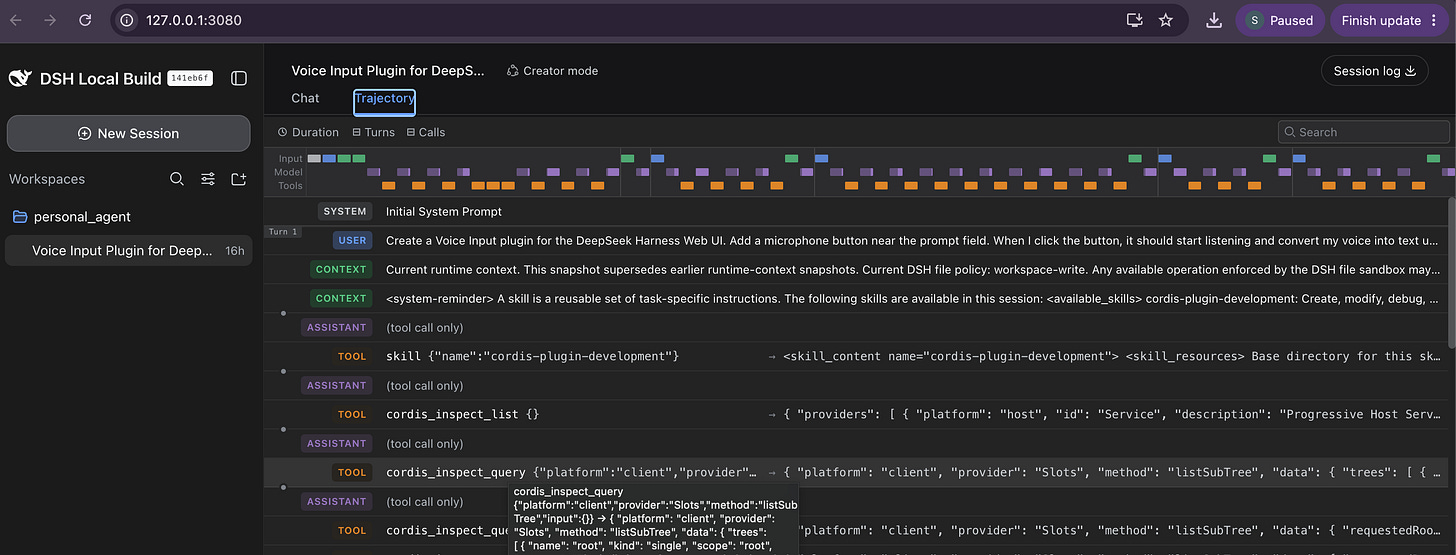Click the 16h timestamp in sidebar
The width and height of the screenshot is (1456, 555).
point(234,251)
